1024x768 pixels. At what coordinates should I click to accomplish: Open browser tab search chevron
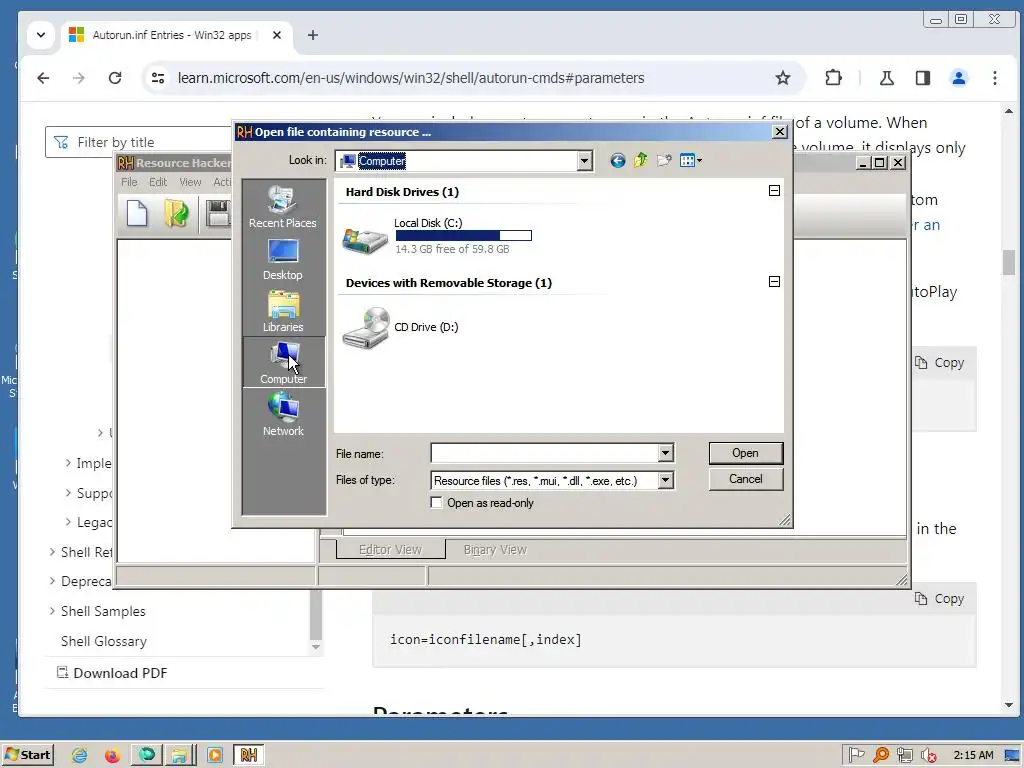tap(40, 35)
